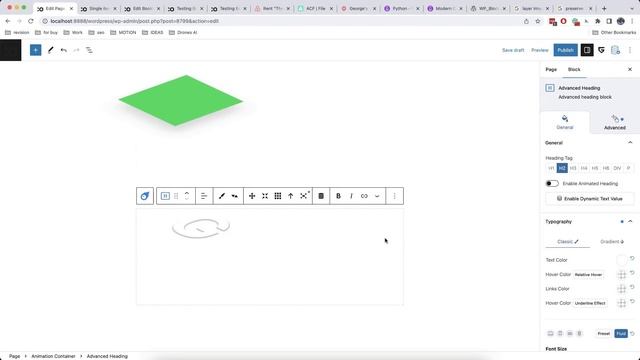
Task: Set heading tag to H1
Action: [551, 168]
